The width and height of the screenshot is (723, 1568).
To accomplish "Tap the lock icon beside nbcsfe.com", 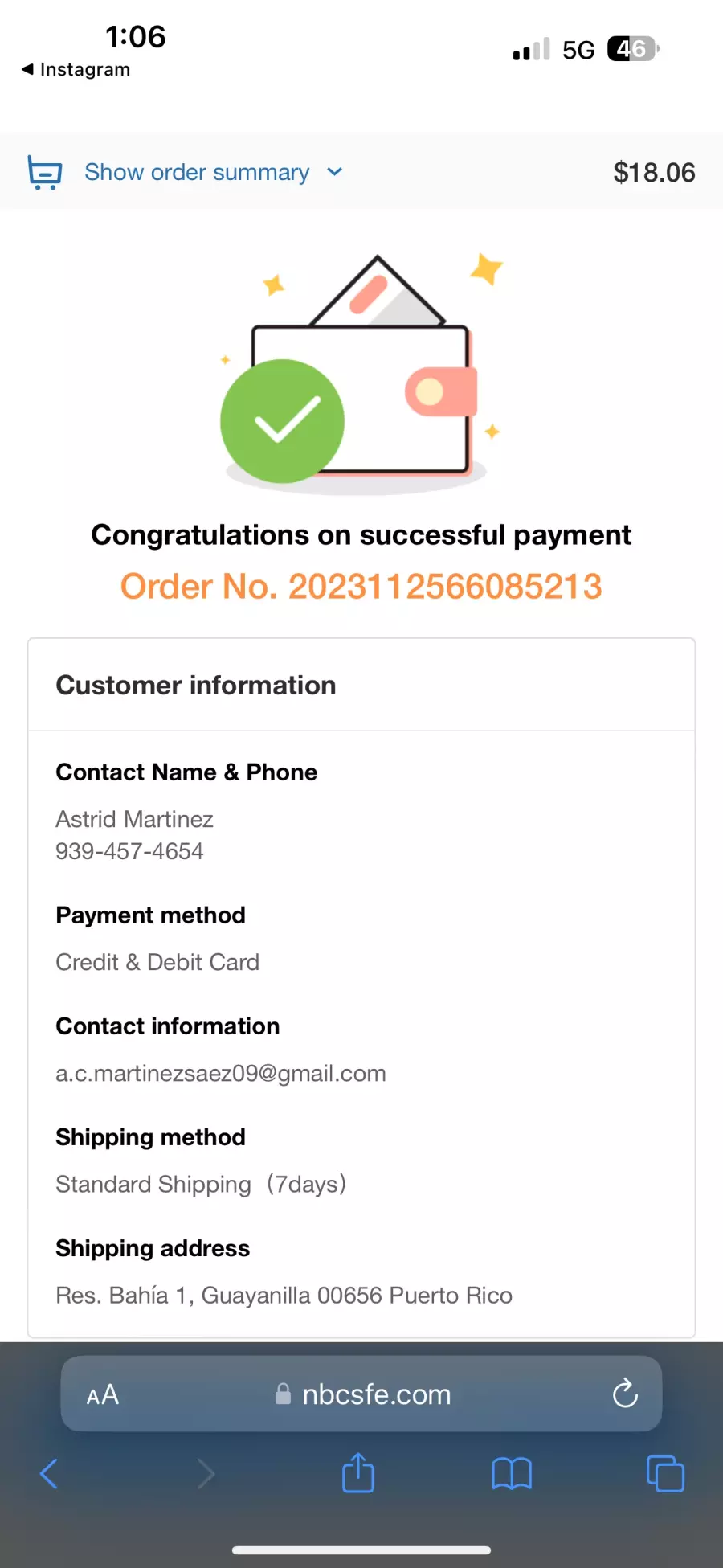I will coord(283,1394).
